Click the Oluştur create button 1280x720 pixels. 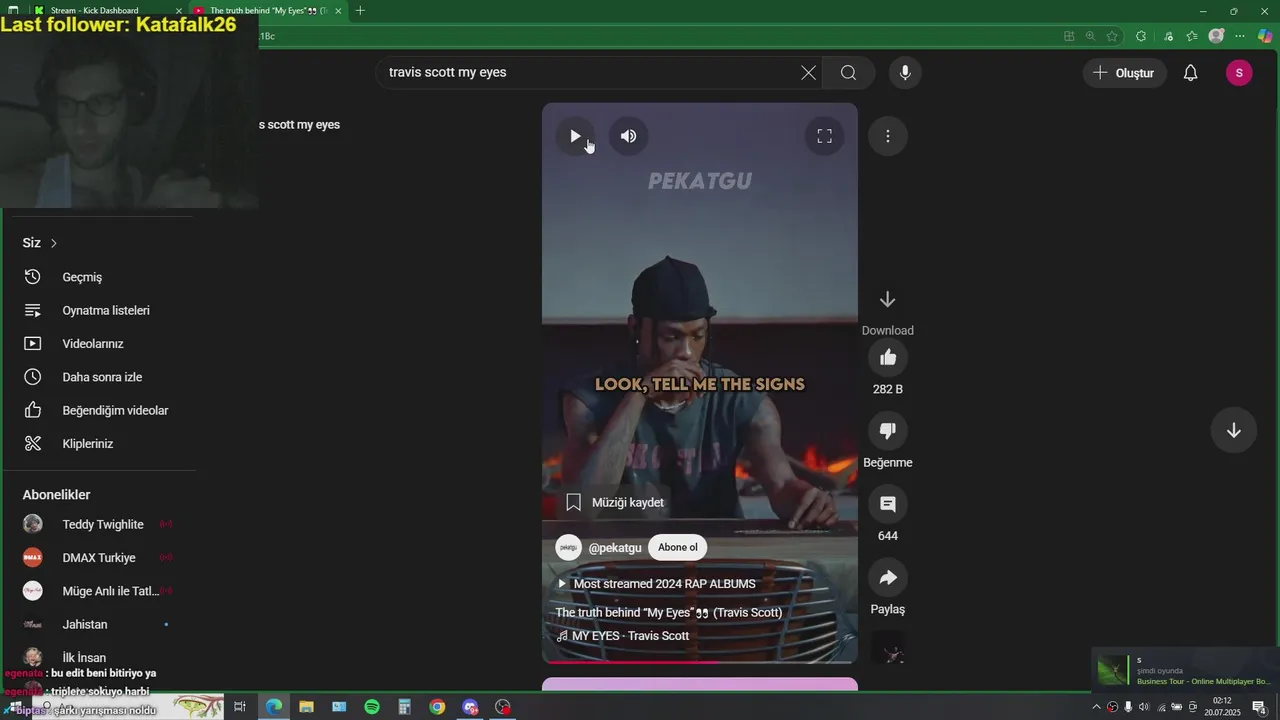tap(1124, 73)
